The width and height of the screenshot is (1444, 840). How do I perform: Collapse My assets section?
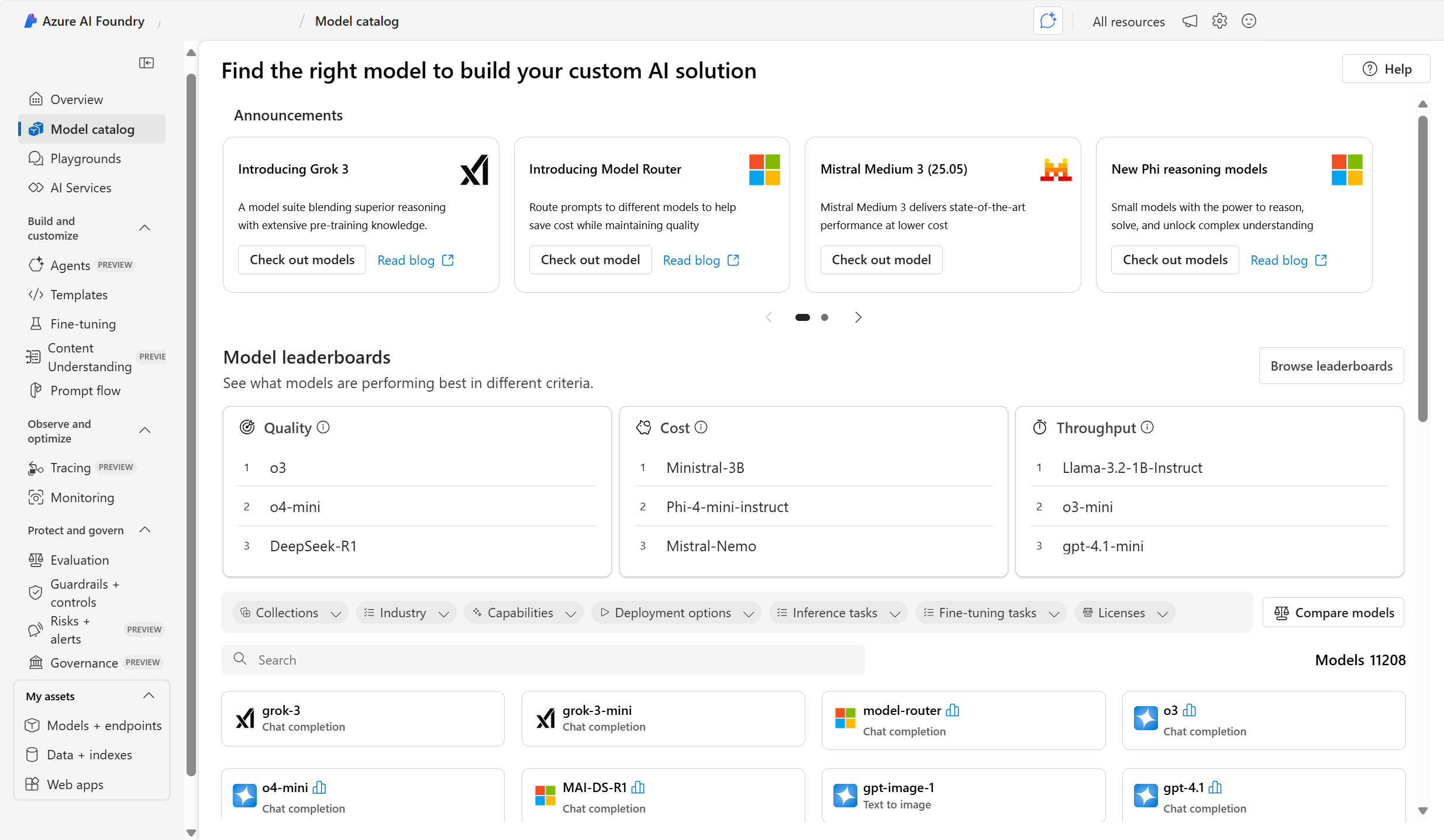click(149, 696)
